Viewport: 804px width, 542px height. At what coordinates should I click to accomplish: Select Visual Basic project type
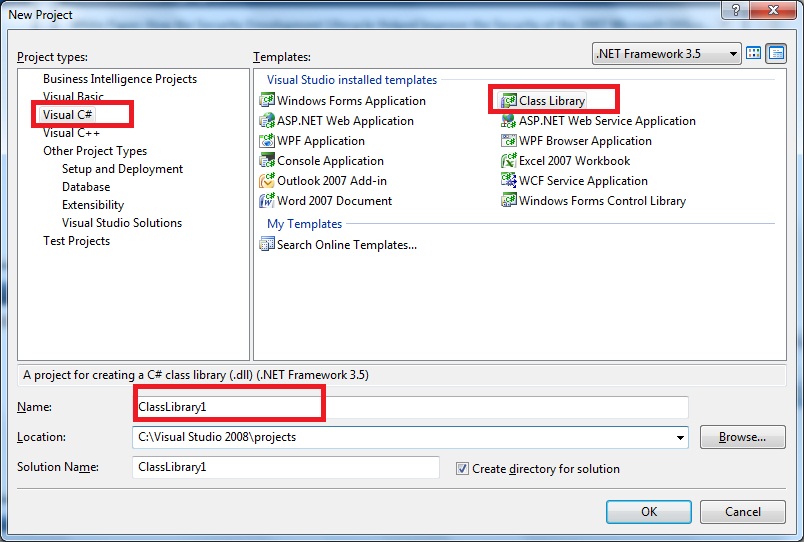click(x=73, y=96)
